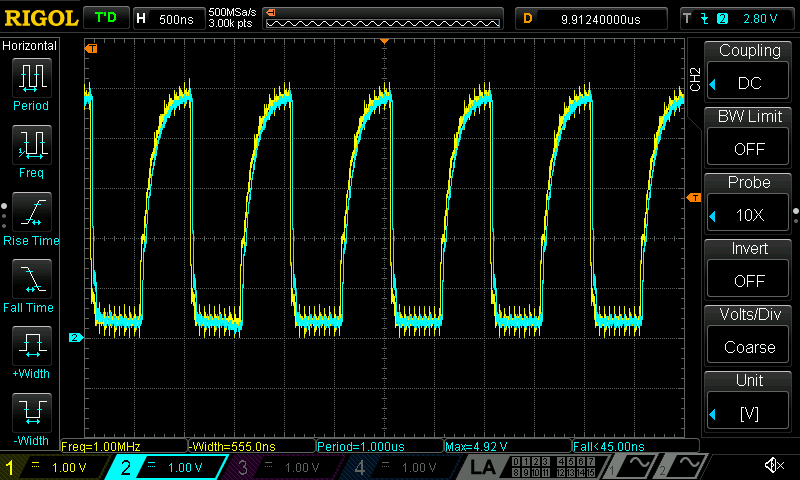Select the Period measurement icon

32,78
